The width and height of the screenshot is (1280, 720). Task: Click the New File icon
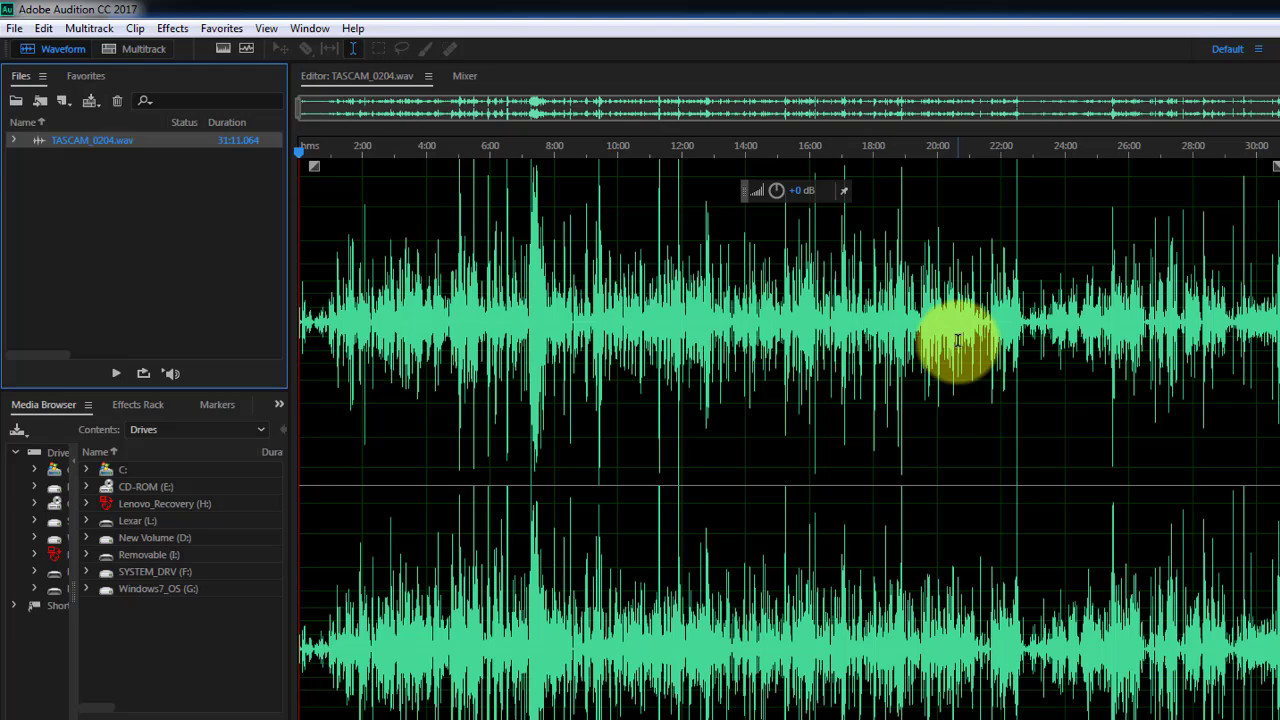point(64,101)
